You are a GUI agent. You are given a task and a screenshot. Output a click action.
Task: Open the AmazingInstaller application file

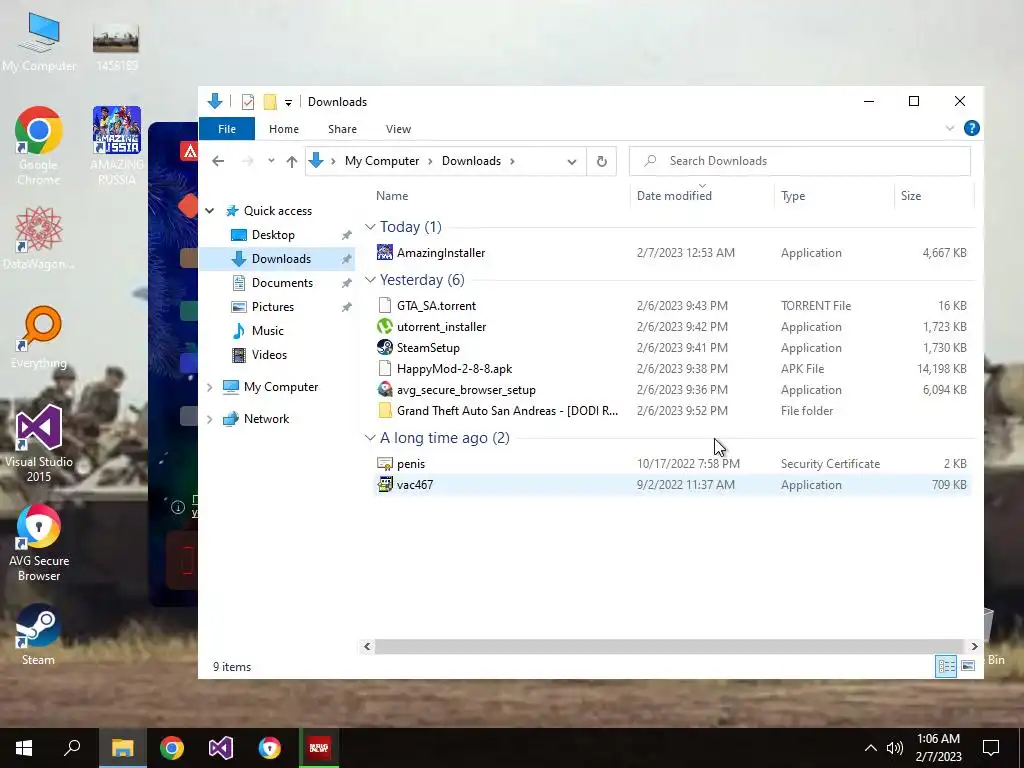[x=441, y=253]
